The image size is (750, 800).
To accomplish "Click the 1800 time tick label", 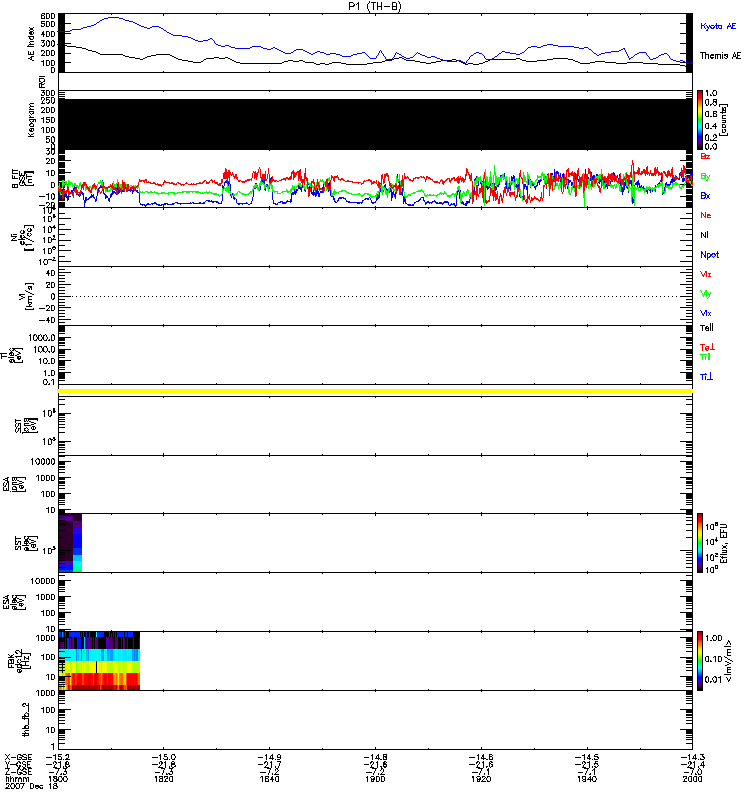I will 58,779.
